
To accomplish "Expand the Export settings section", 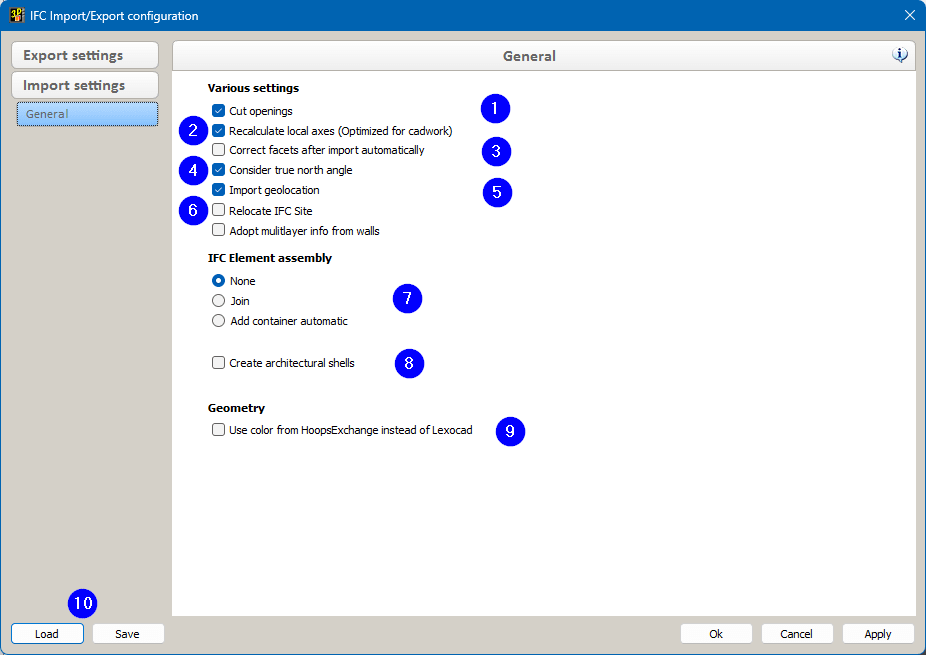I will [85, 56].
